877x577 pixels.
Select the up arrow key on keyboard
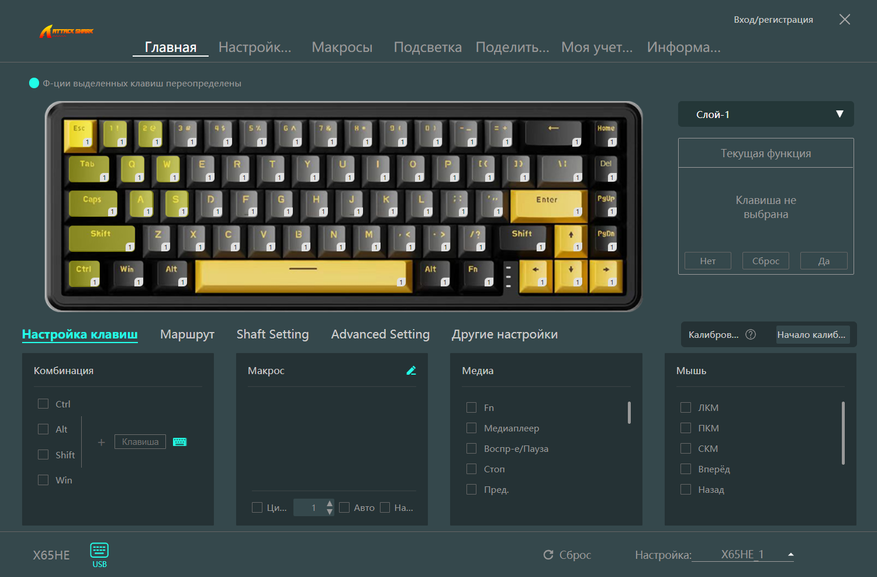[x=570, y=240]
